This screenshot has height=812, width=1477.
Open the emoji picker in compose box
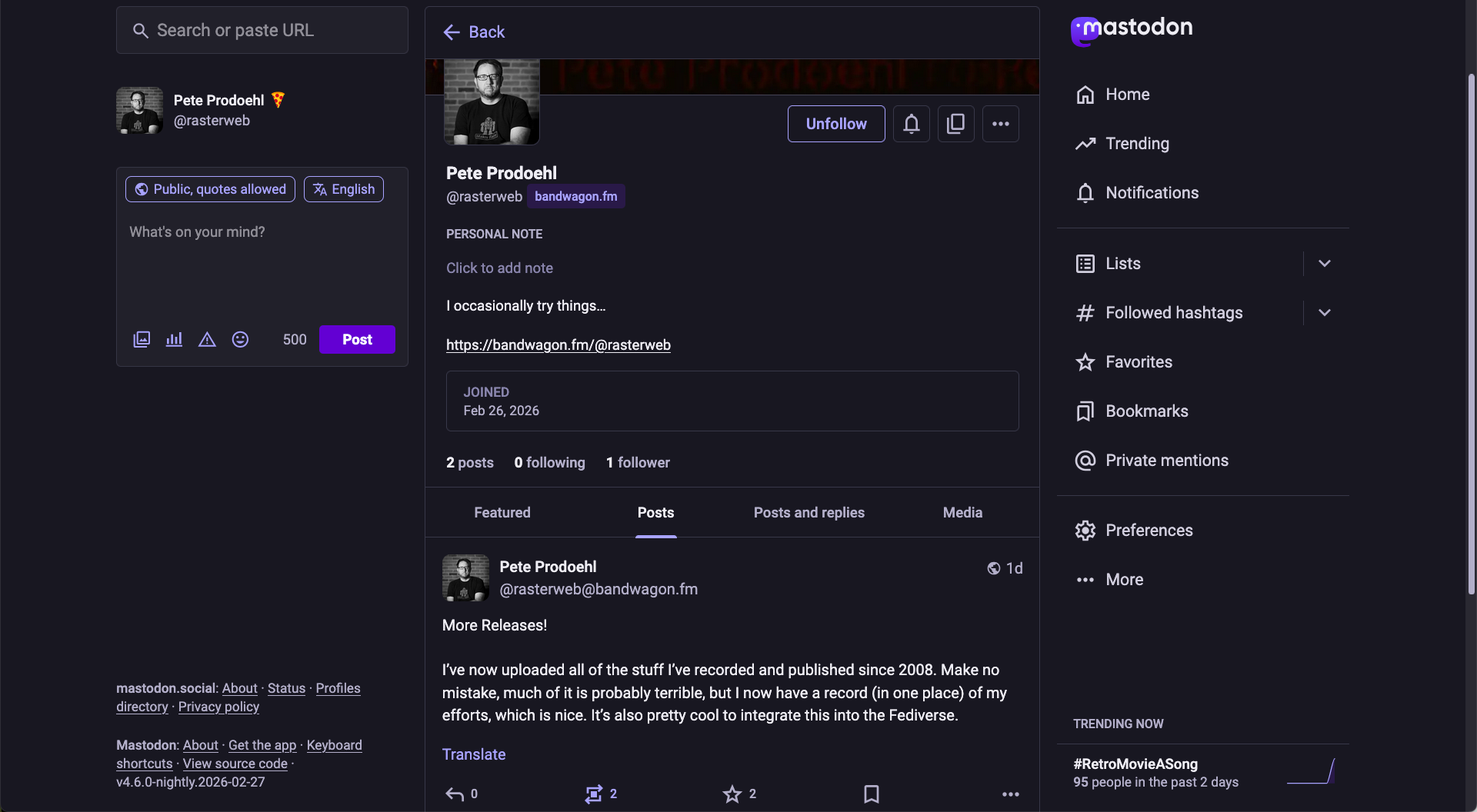[240, 339]
